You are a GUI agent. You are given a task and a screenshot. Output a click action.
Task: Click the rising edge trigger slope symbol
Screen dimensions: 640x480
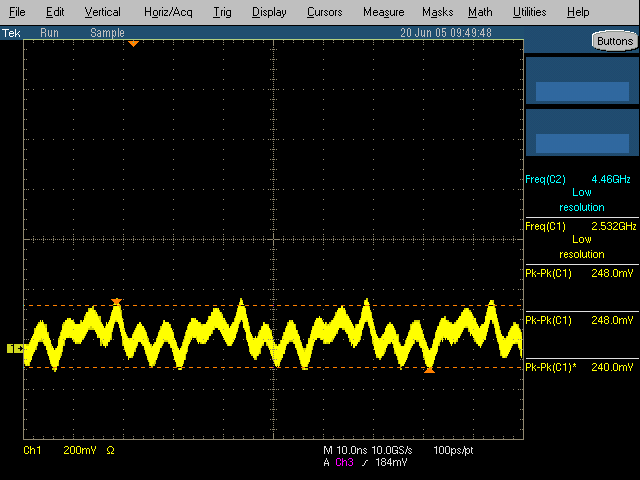pos(364,462)
